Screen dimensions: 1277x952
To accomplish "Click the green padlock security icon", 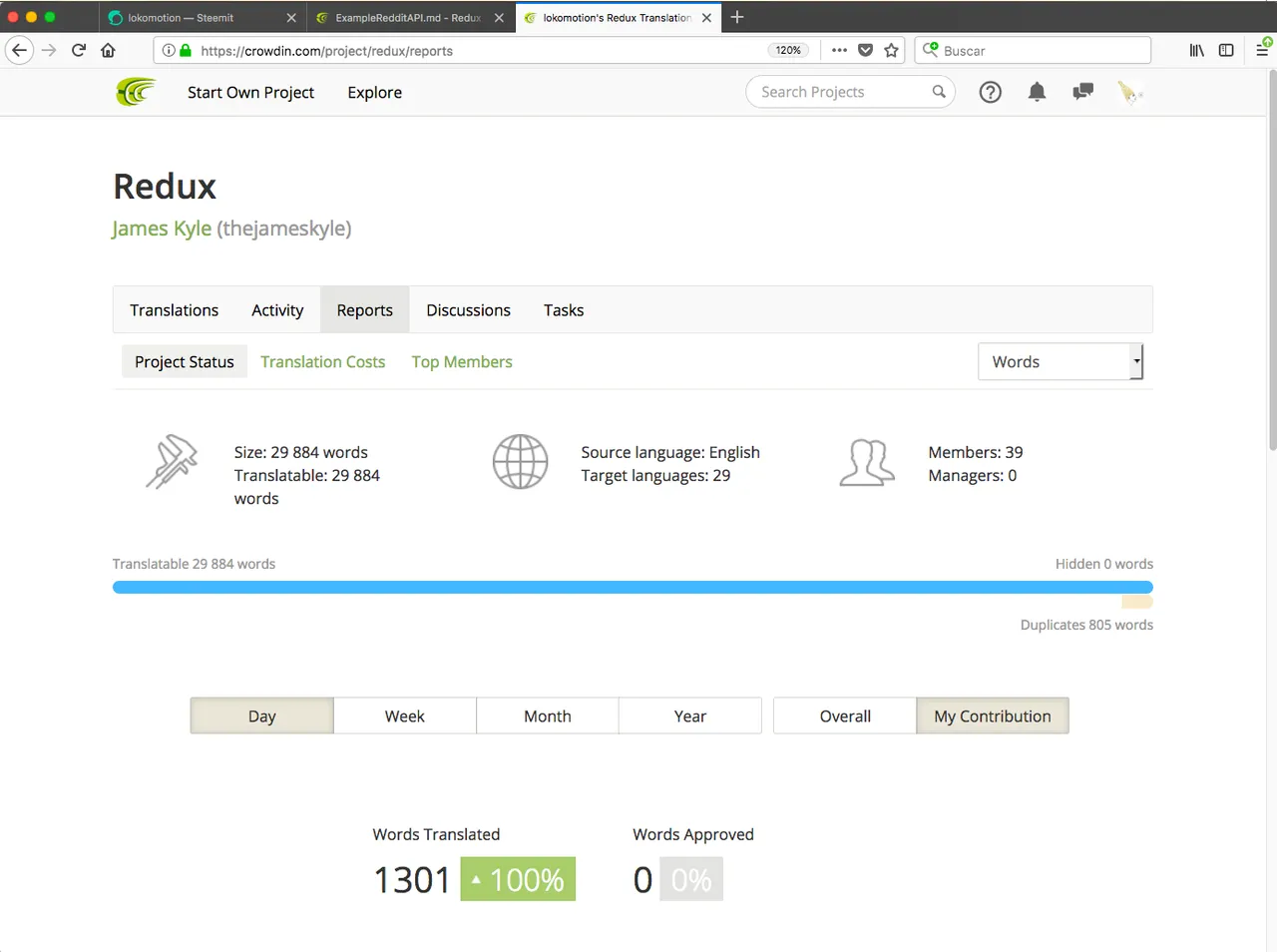I will tap(186, 50).
